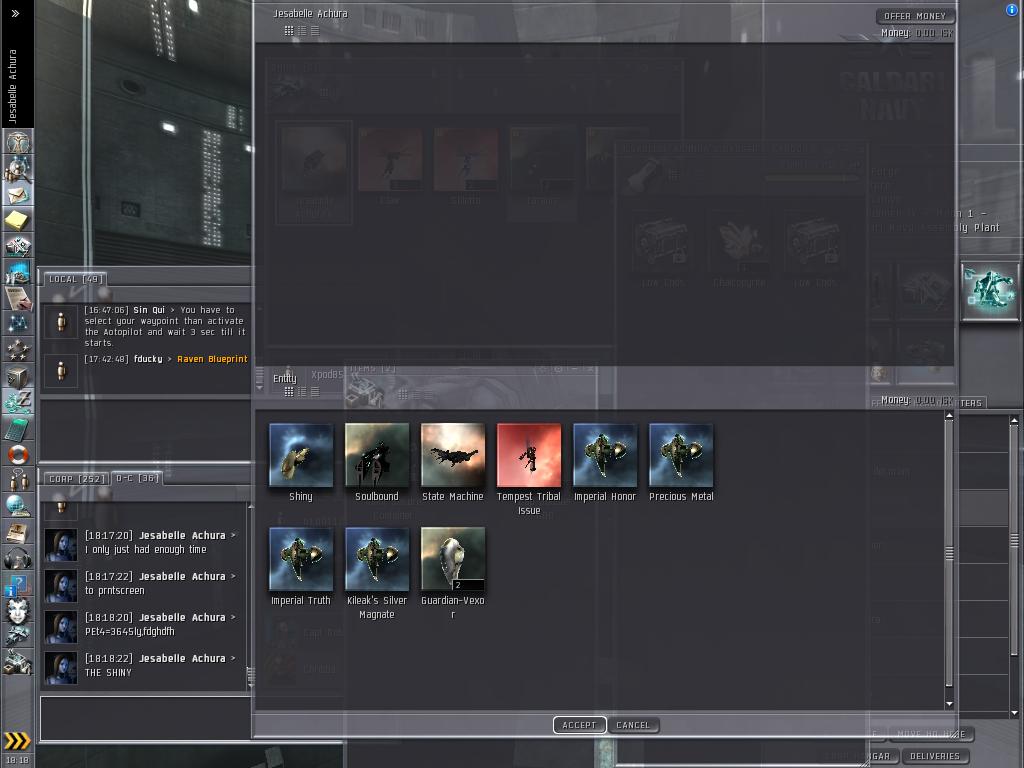The image size is (1024, 768).
Task: Select the Soulbound ship thumbnail
Action: [377, 455]
